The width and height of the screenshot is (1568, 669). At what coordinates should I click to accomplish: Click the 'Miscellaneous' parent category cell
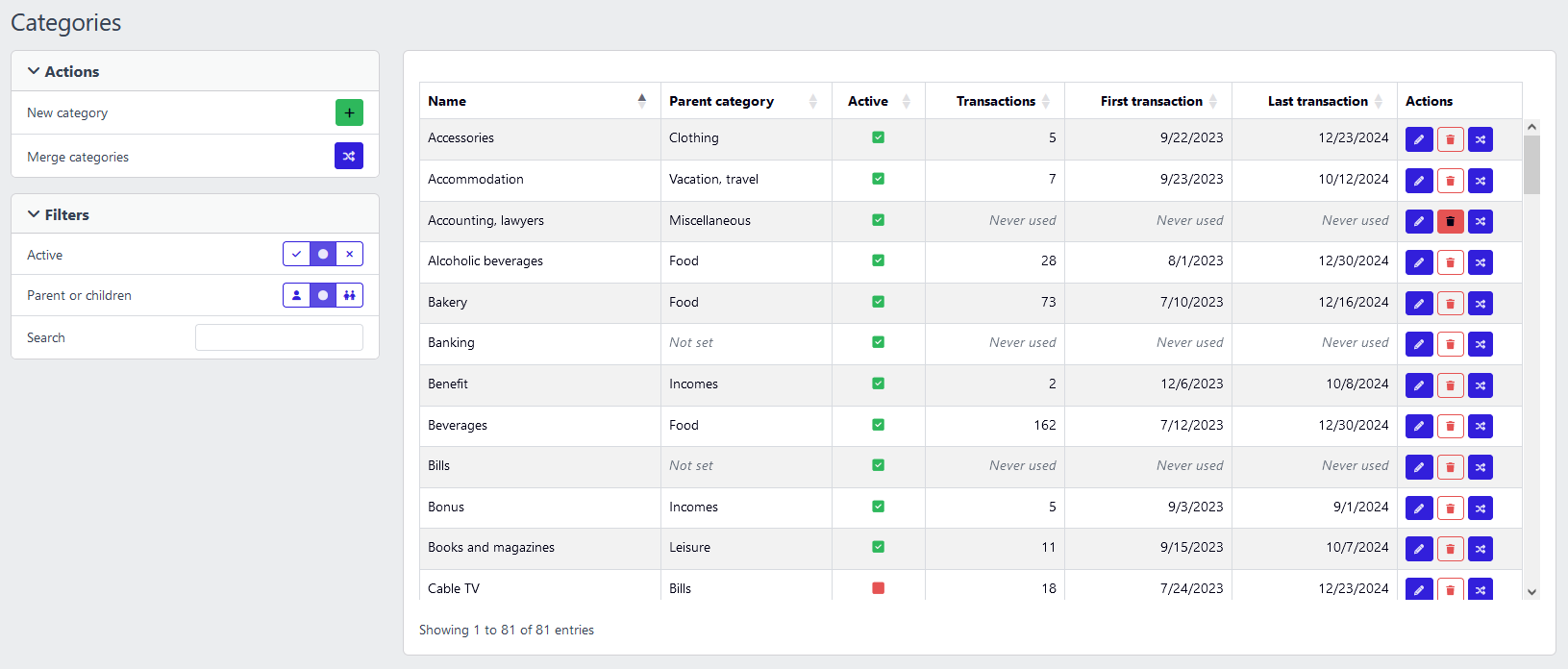point(746,220)
